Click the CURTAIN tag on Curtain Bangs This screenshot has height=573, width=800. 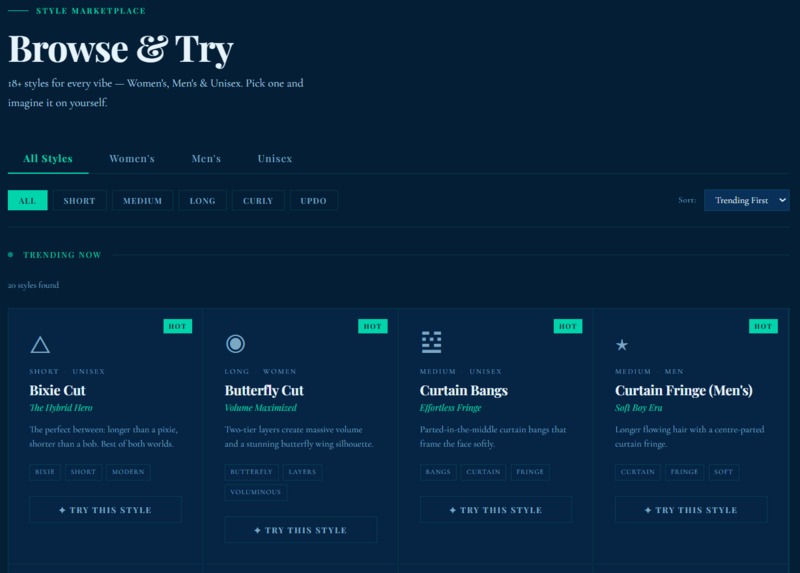click(483, 472)
